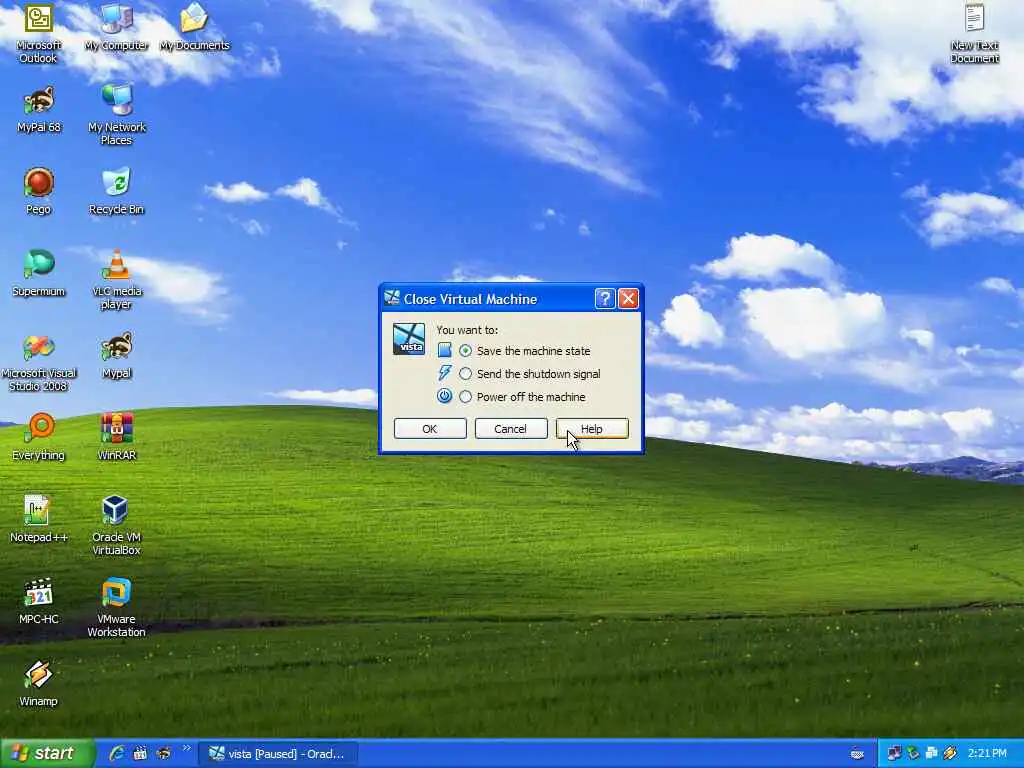This screenshot has height=768, width=1024.
Task: Select the Recycle Bin icon
Action: coord(116,191)
